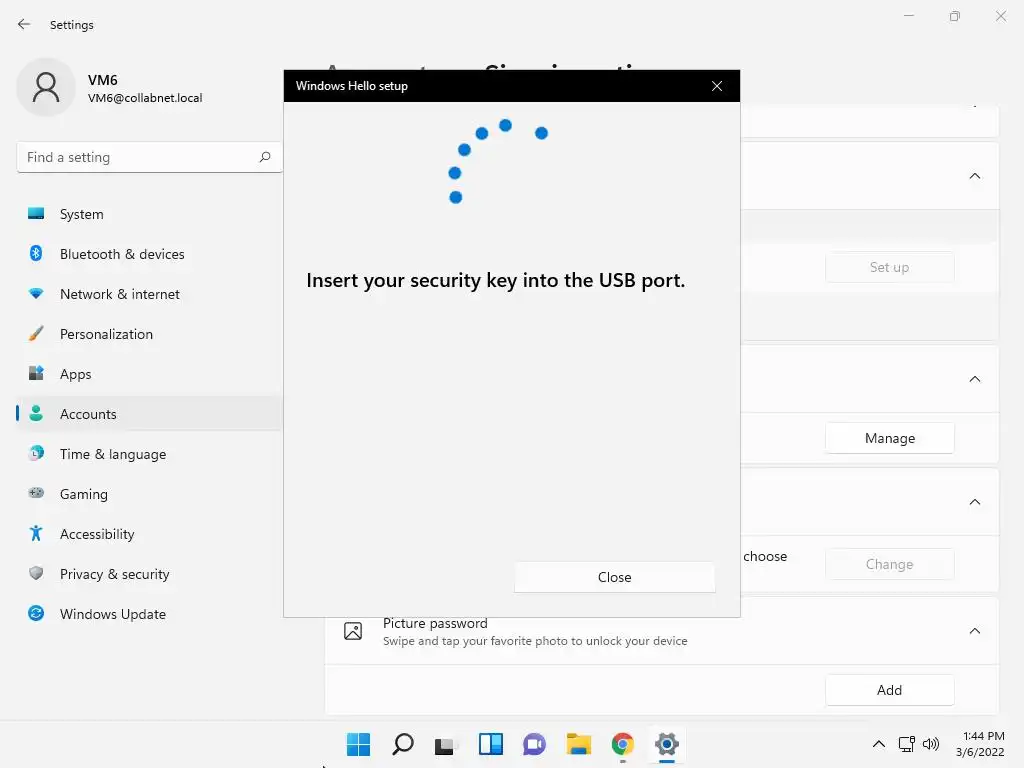This screenshot has height=768, width=1024.
Task: Show hidden system tray icons
Action: (879, 744)
